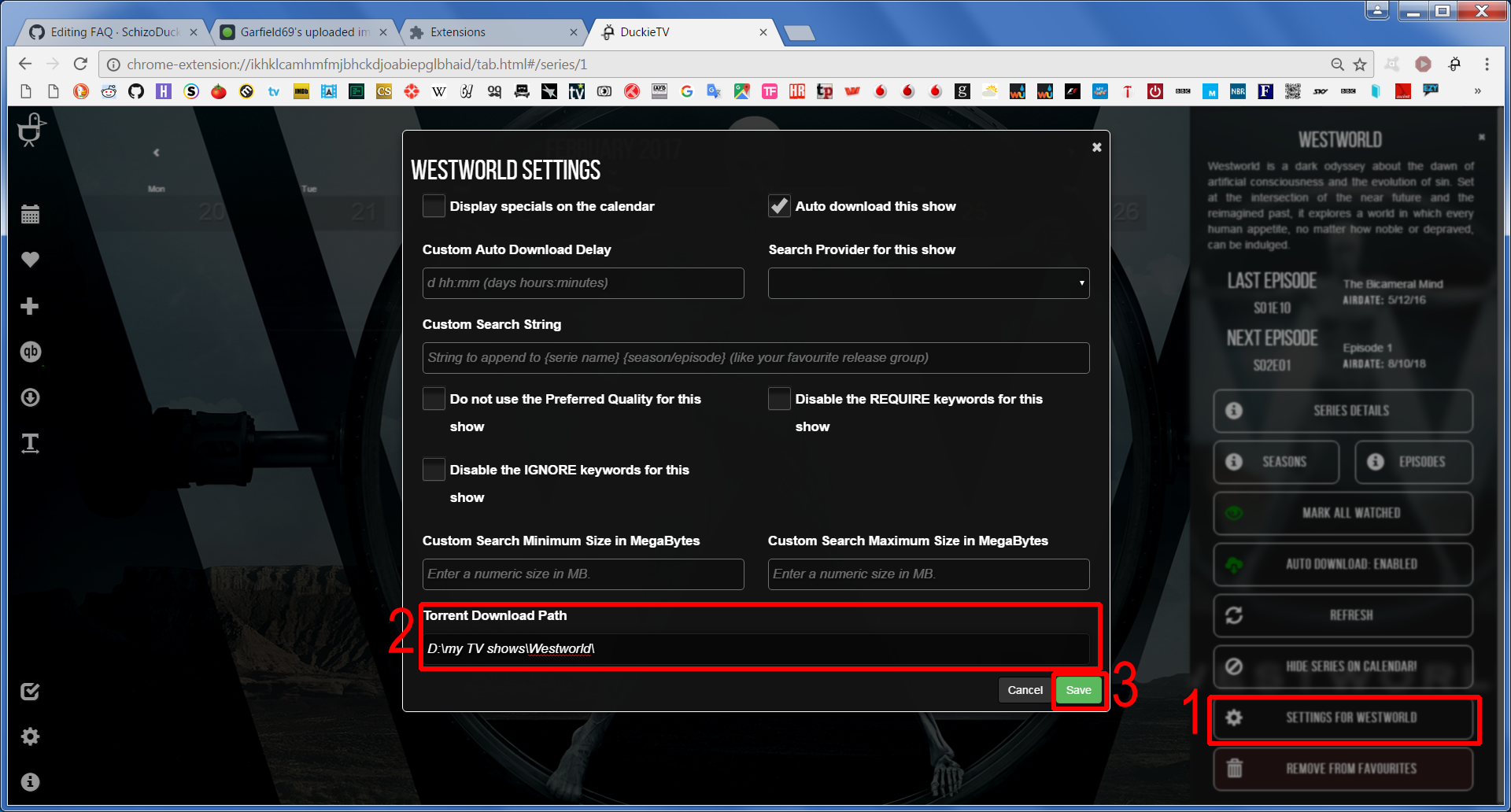Open the Reddit bookmark icon
Viewport: 1511px width, 812px height.
[109, 91]
